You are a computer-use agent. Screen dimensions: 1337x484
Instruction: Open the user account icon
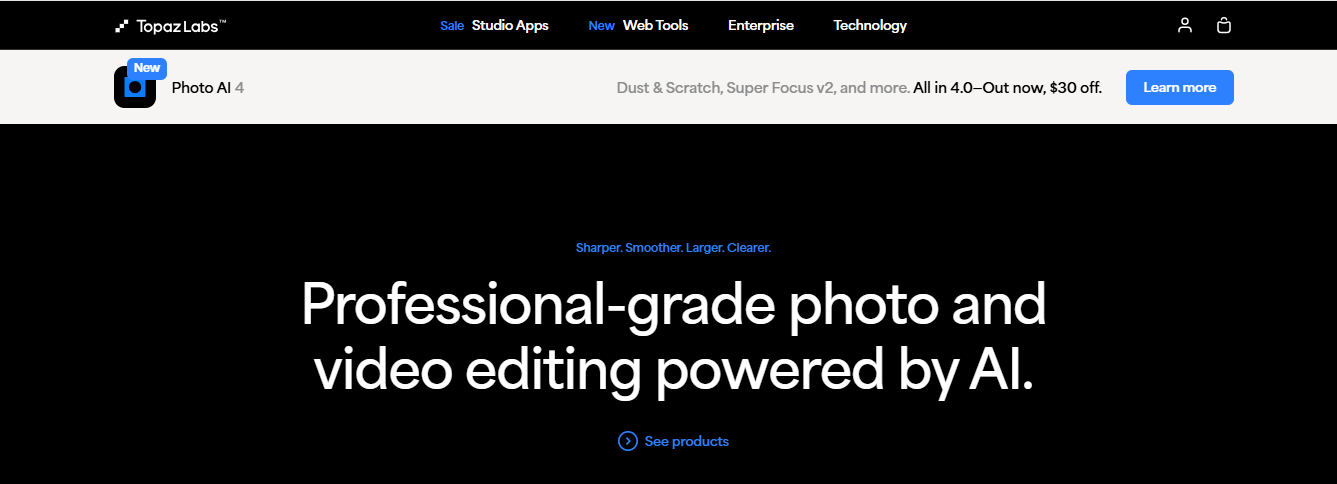pos(1185,25)
